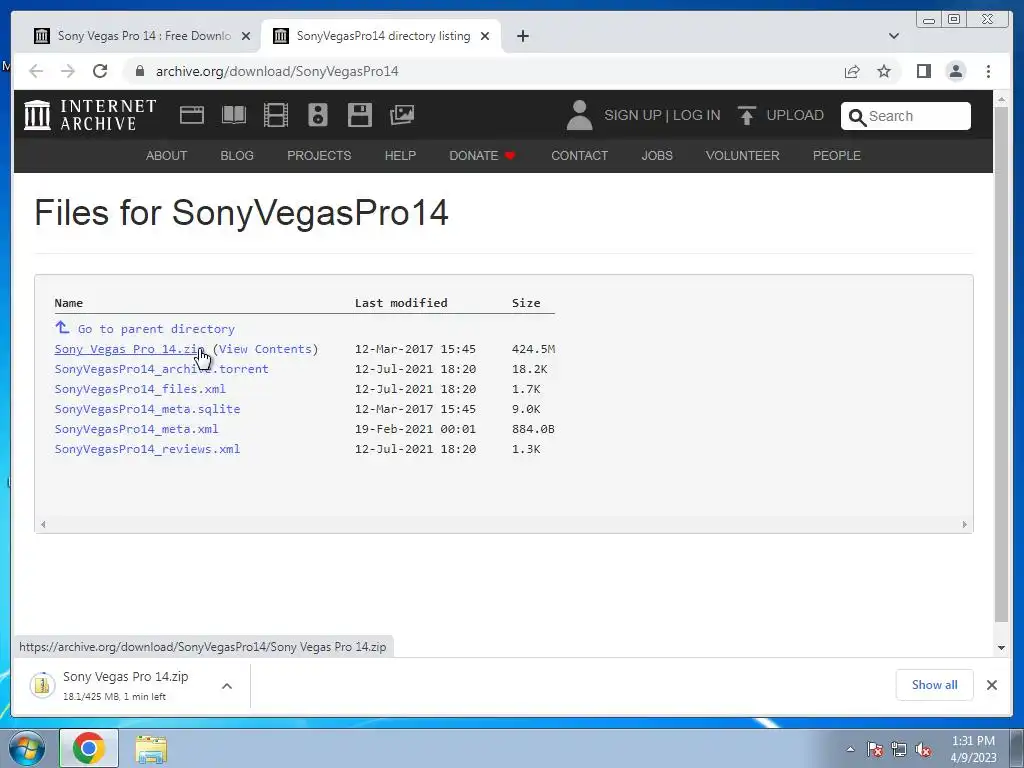Close the SonyVegasPro14 directory listing tab
The image size is (1024, 768).
click(485, 36)
